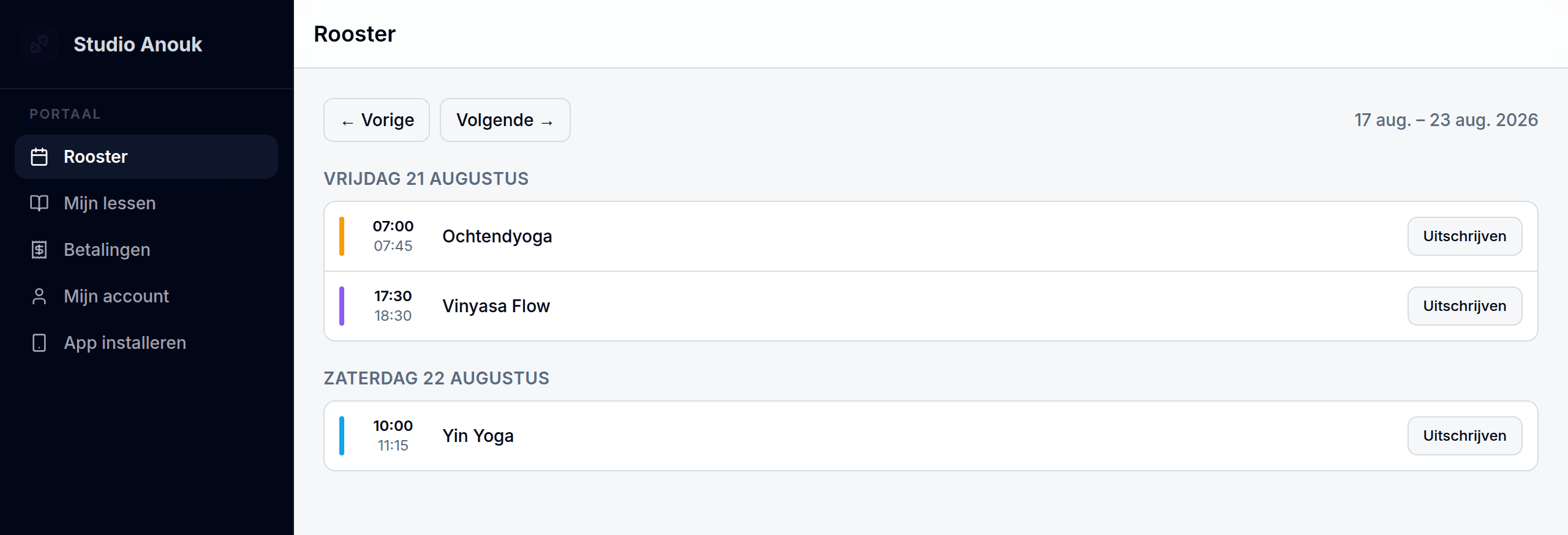1568x535 pixels.
Task: Open the Rooster menu item
Action: coord(146,157)
